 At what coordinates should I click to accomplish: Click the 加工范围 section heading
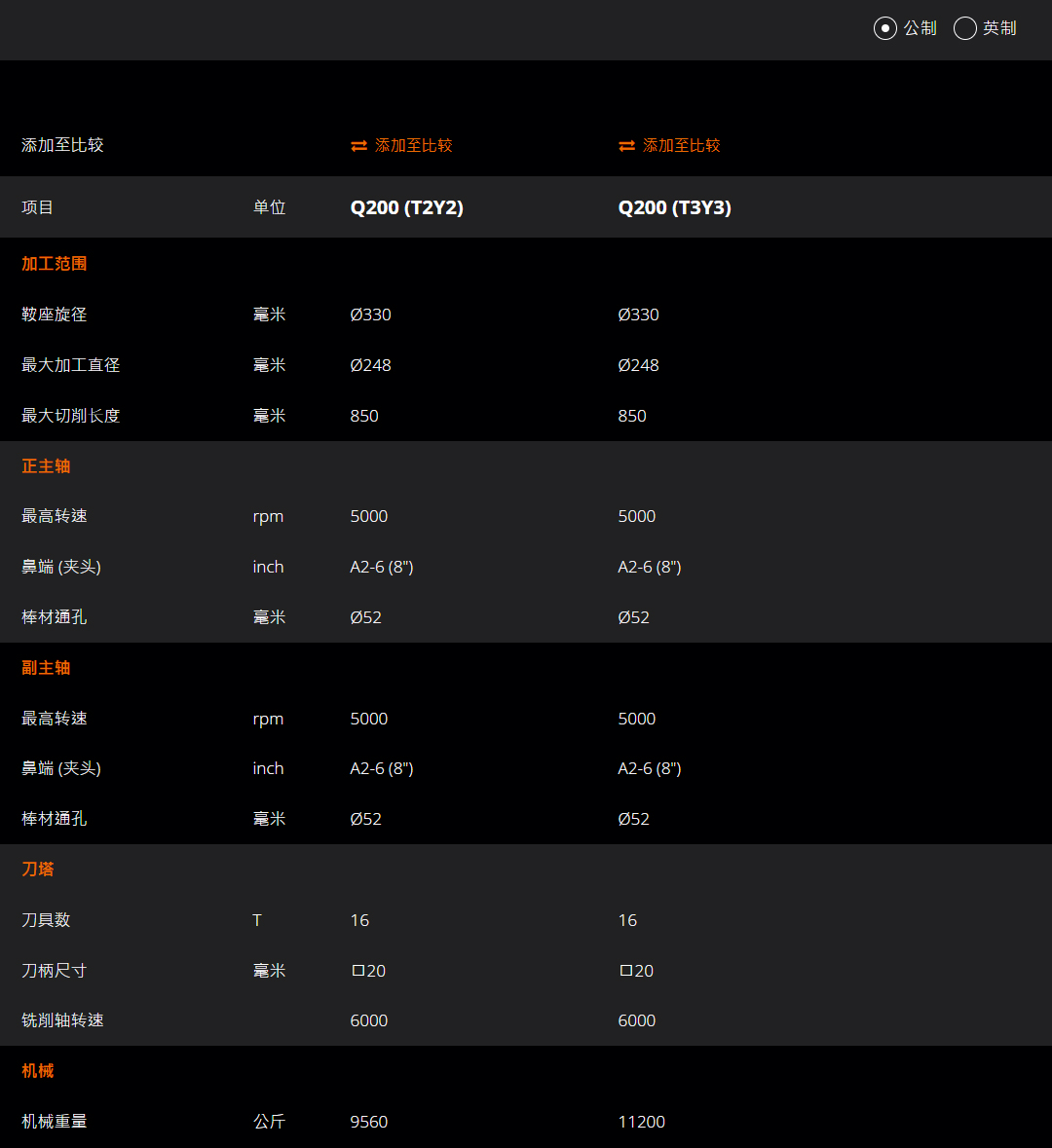tap(55, 264)
